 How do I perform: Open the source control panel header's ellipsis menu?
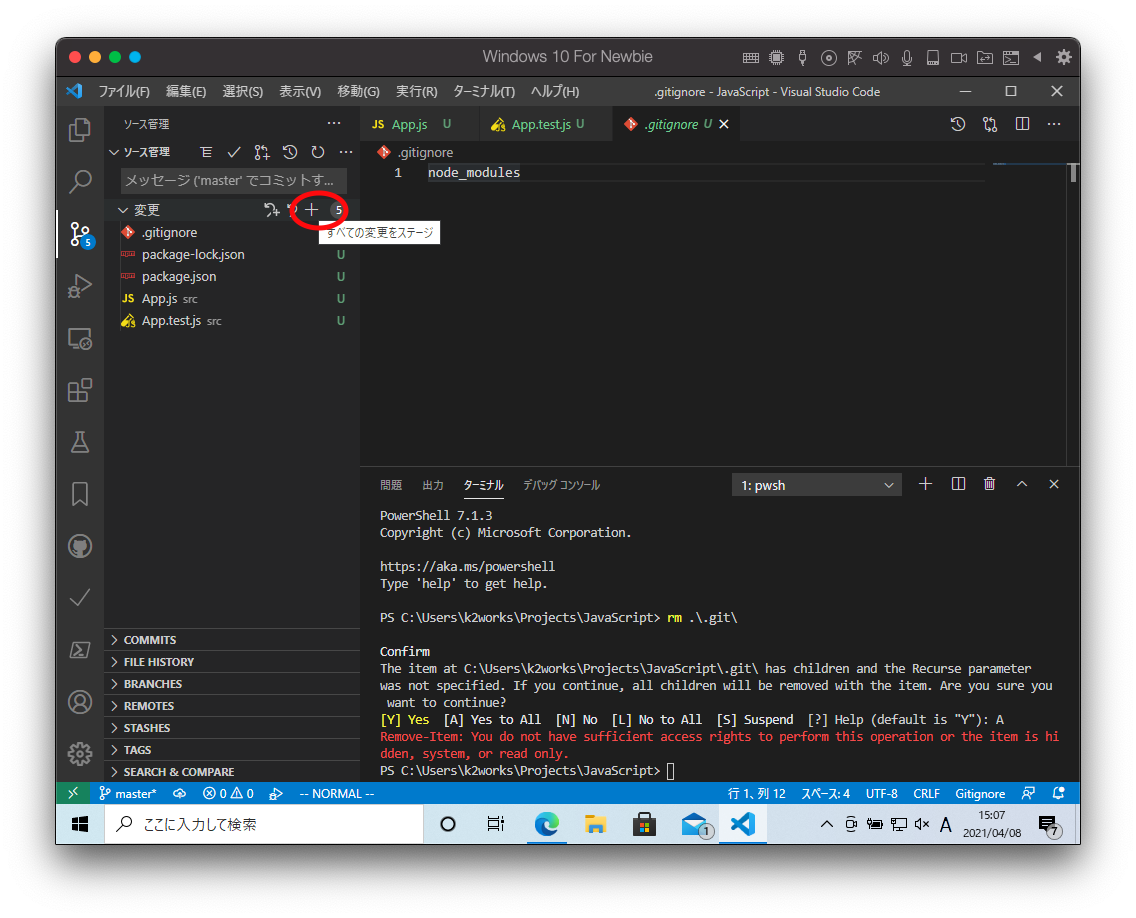click(334, 124)
